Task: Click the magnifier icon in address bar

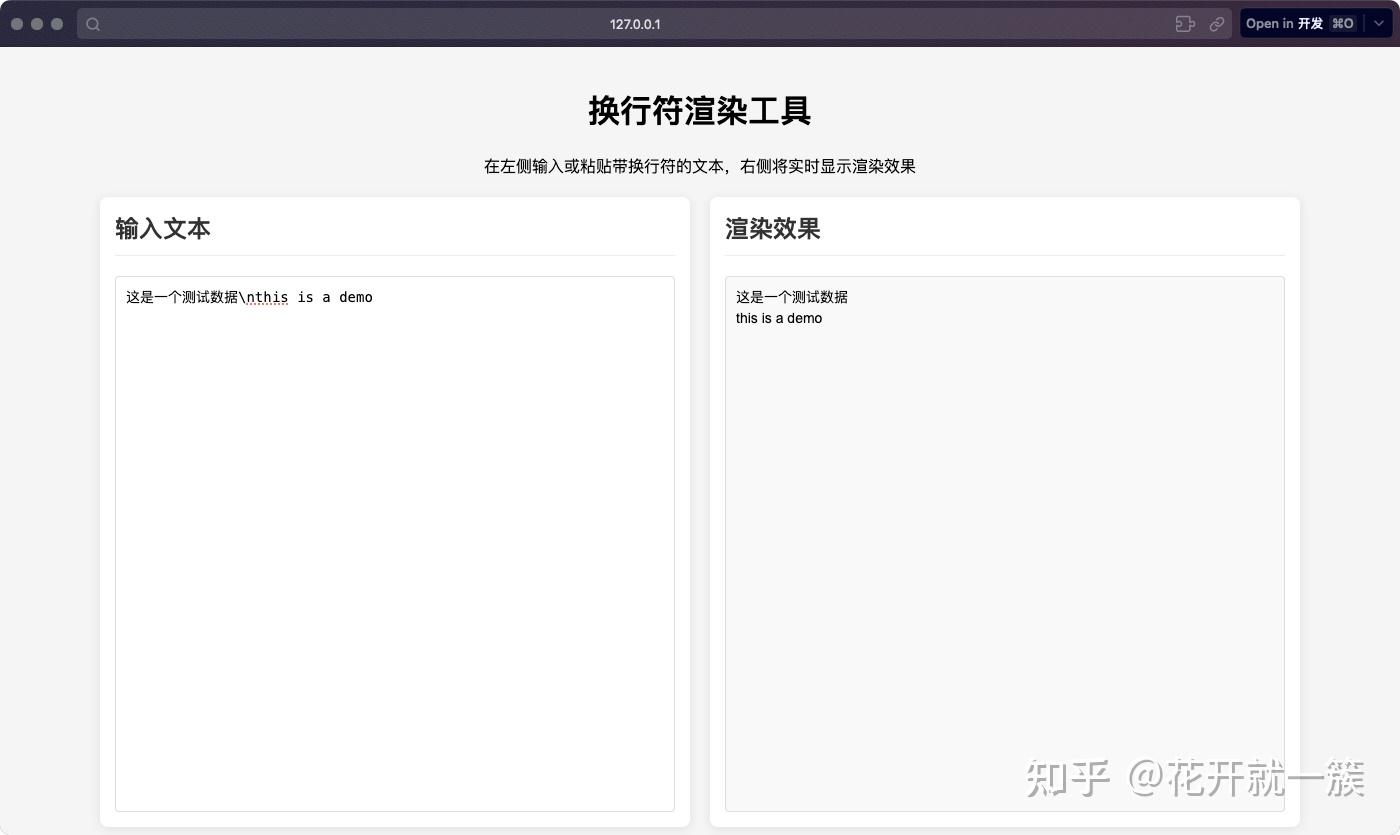Action: coord(92,23)
